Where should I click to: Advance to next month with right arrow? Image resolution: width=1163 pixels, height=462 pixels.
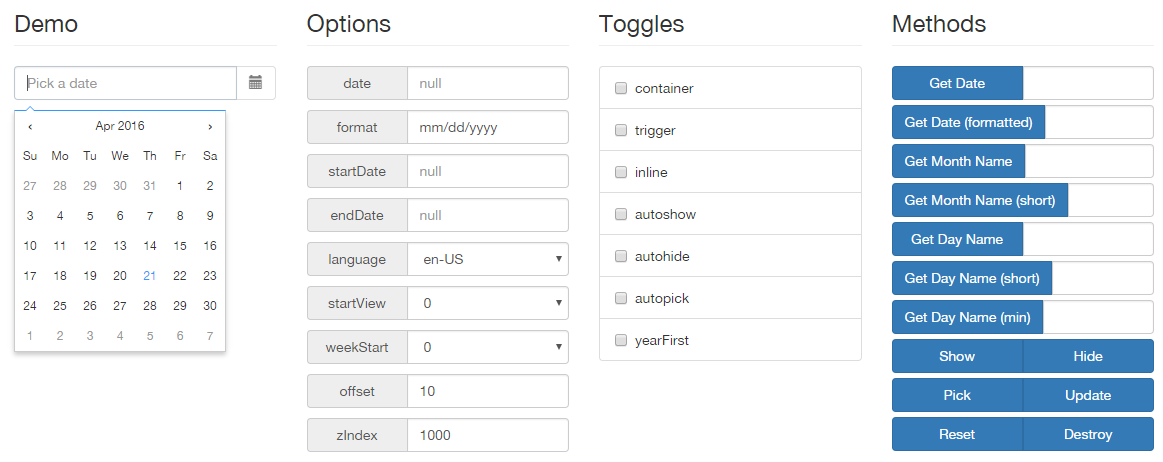click(x=210, y=126)
